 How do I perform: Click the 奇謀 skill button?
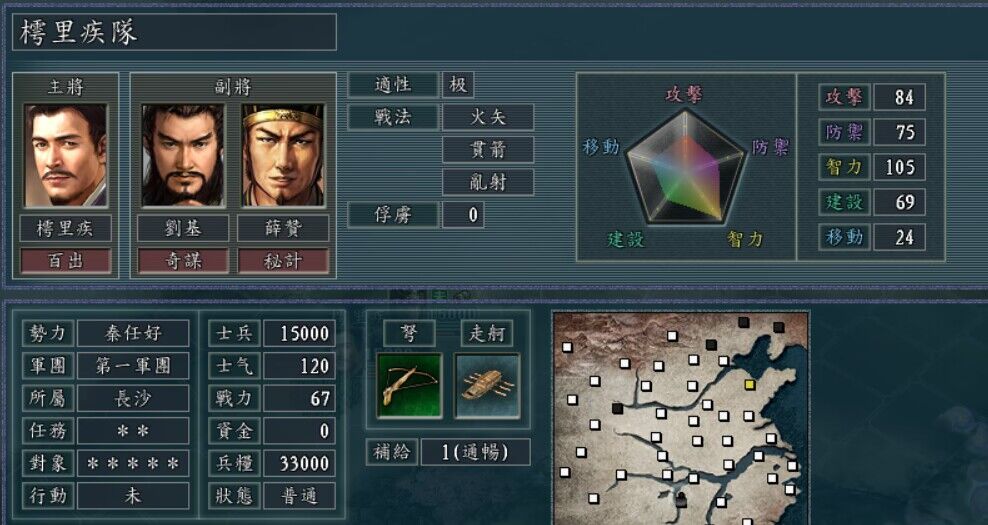(183, 261)
